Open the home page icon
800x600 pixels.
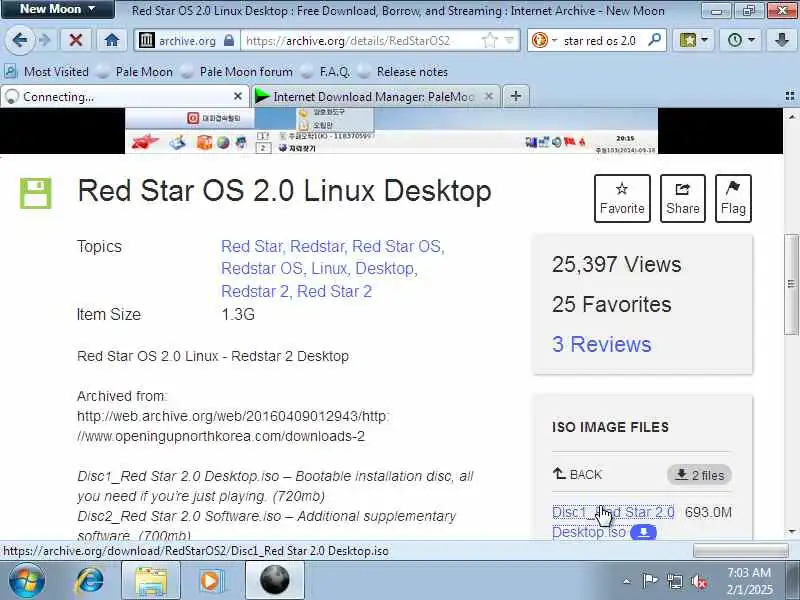(x=112, y=40)
